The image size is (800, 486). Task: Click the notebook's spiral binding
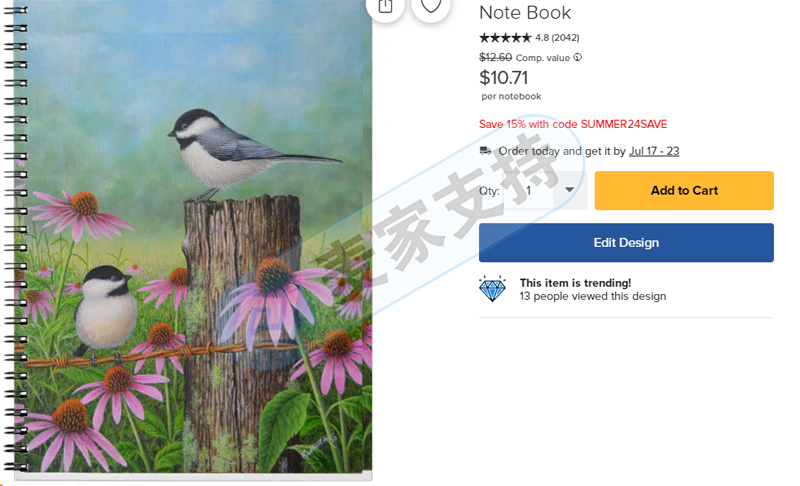[15, 240]
